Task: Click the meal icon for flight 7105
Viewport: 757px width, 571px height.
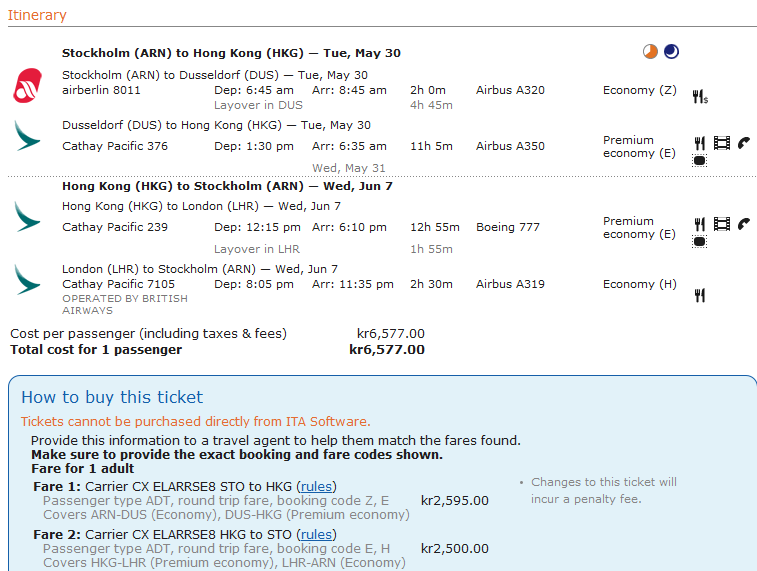Action: (x=700, y=295)
